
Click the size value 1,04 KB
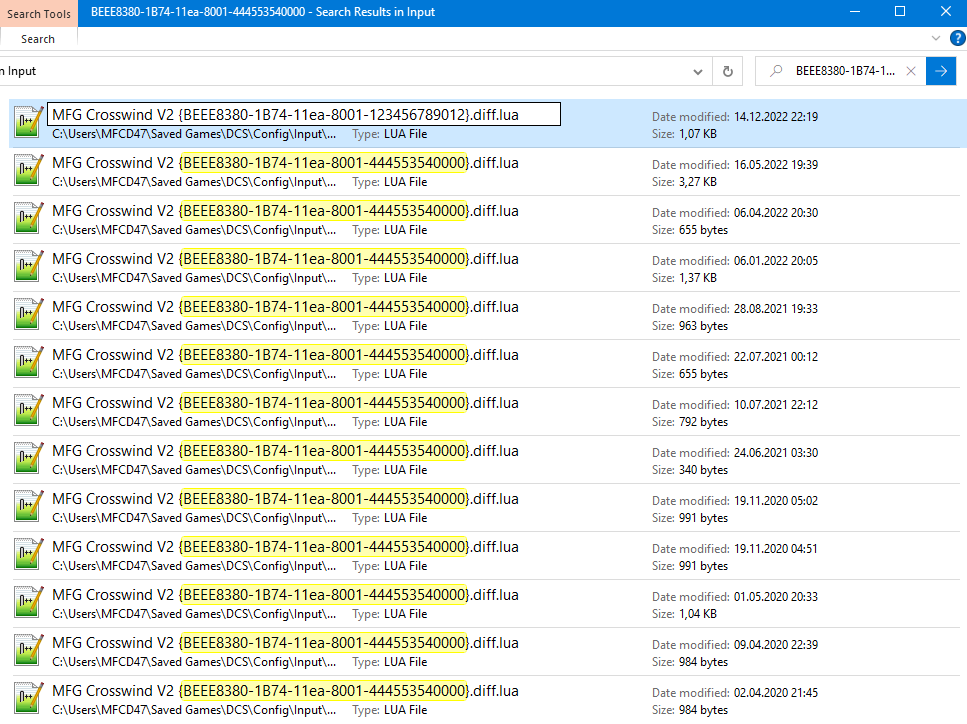[x=697, y=615]
